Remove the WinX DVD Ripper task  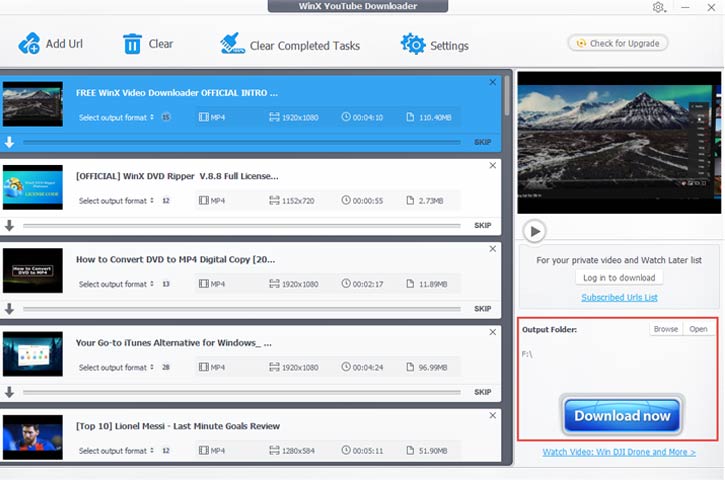pos(492,166)
